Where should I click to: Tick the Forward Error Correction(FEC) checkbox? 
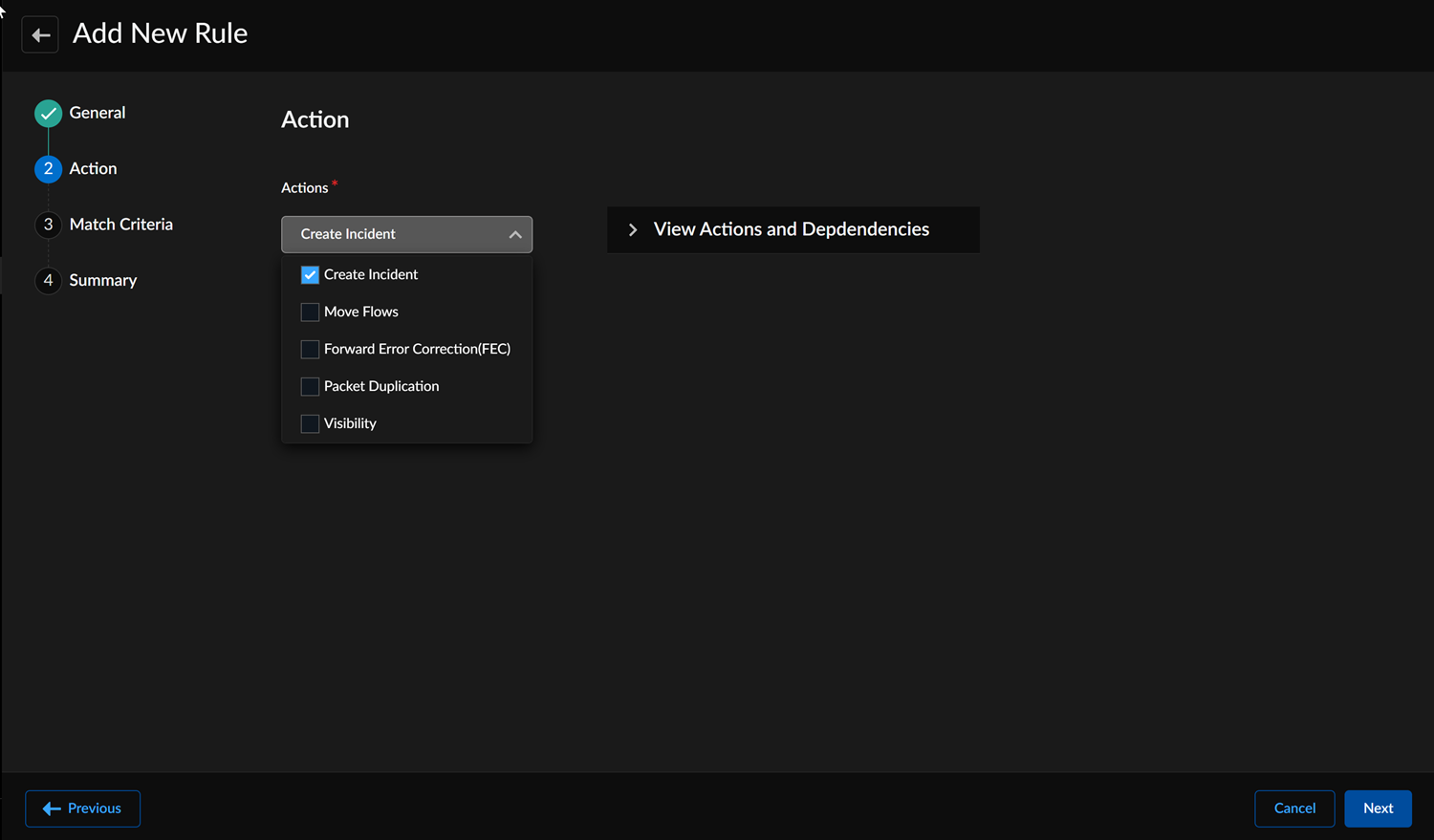310,350
